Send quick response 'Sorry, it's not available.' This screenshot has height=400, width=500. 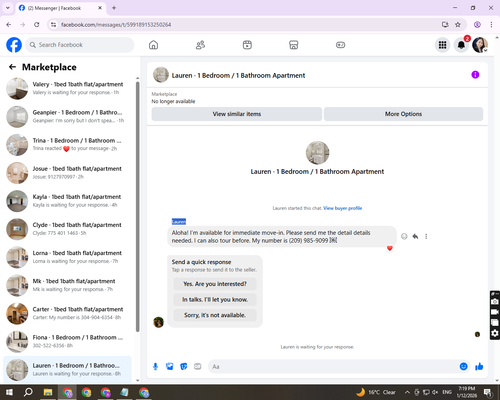pos(215,315)
